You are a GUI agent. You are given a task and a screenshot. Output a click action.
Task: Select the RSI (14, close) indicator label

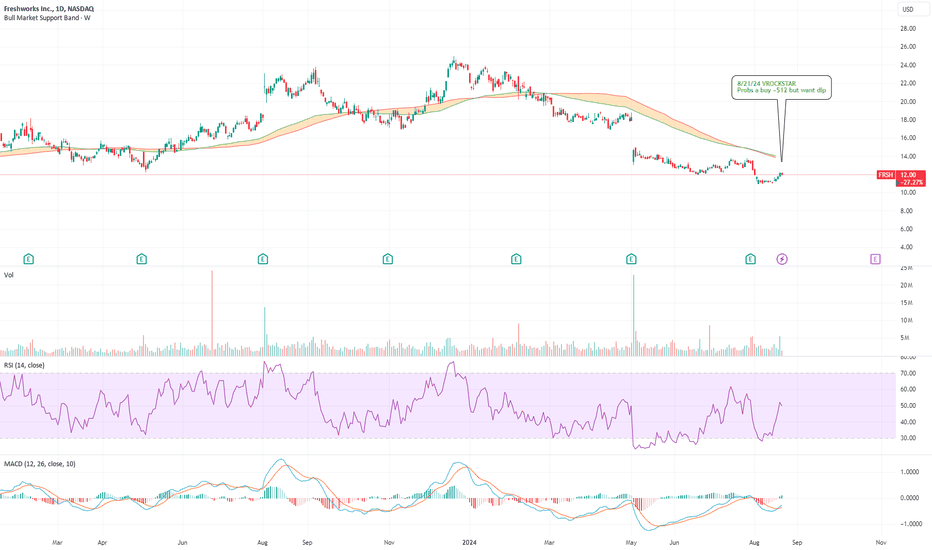[x=24, y=365]
